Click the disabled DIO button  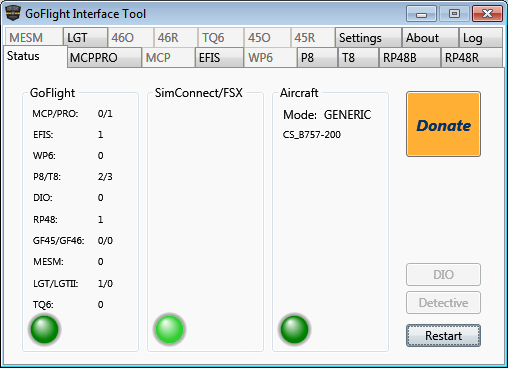click(443, 274)
